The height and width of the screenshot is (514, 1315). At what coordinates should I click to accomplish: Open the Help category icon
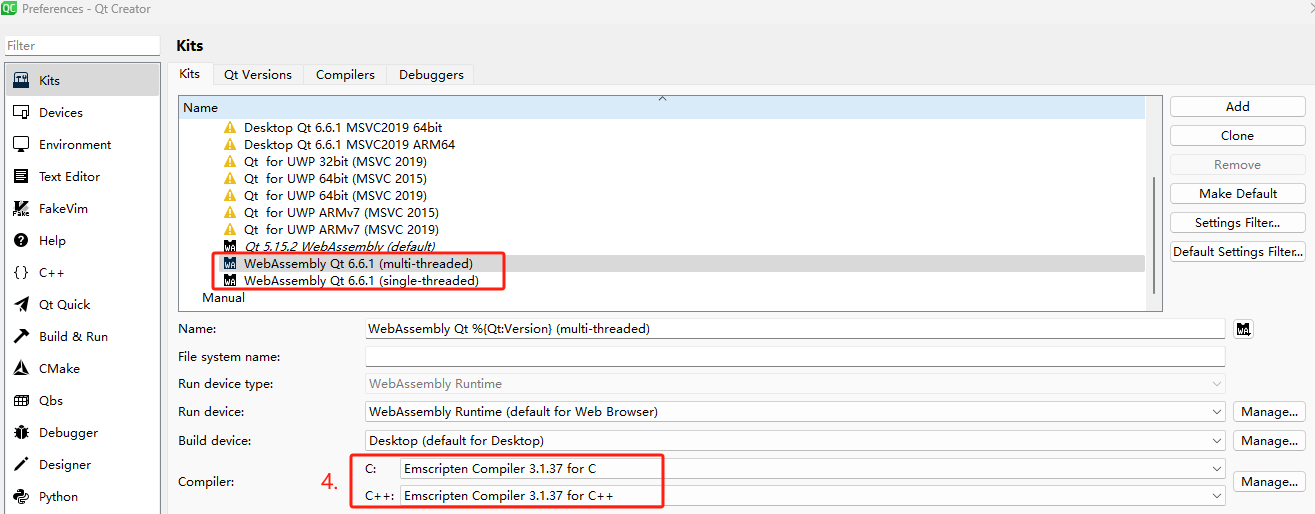(x=21, y=240)
